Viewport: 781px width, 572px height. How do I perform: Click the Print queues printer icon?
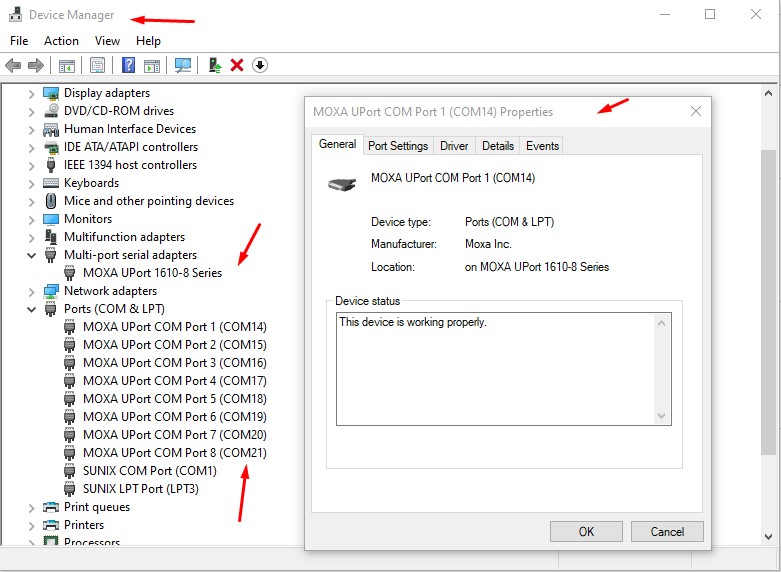click(51, 507)
